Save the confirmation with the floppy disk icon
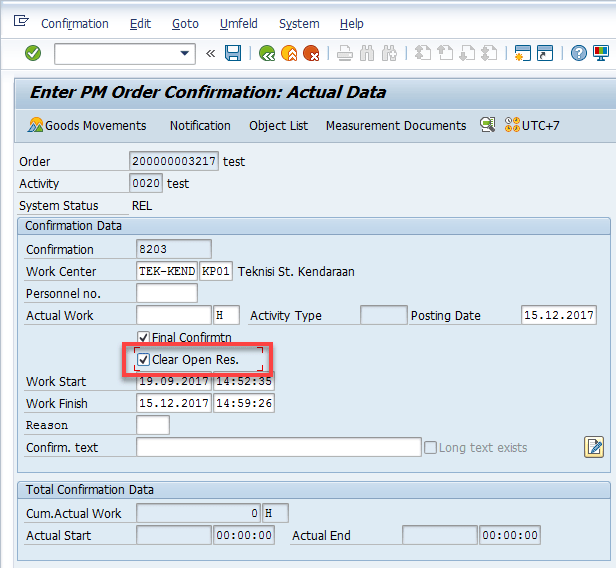The image size is (616, 568). 233,53
